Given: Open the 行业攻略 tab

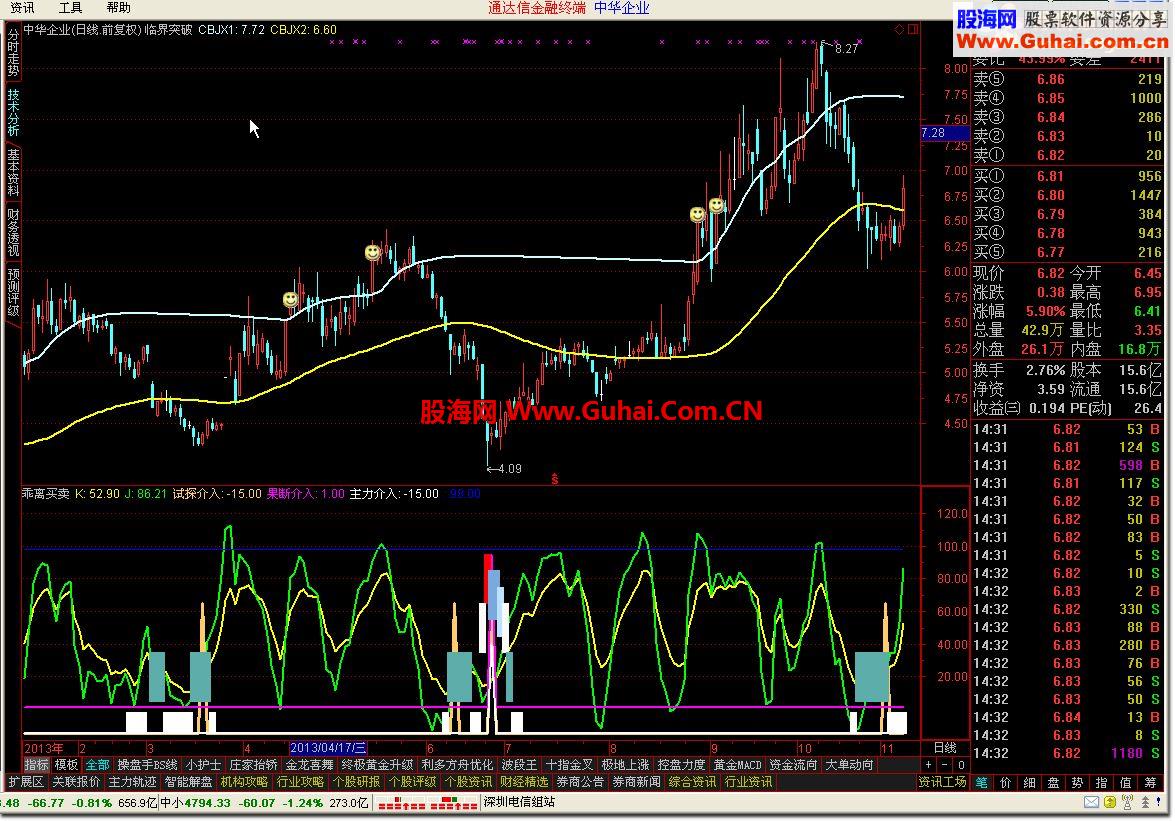Looking at the screenshot, I should [x=300, y=782].
